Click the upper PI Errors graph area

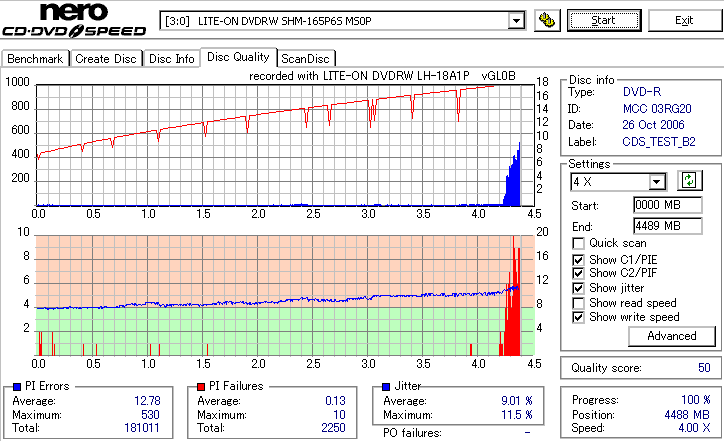285,145
